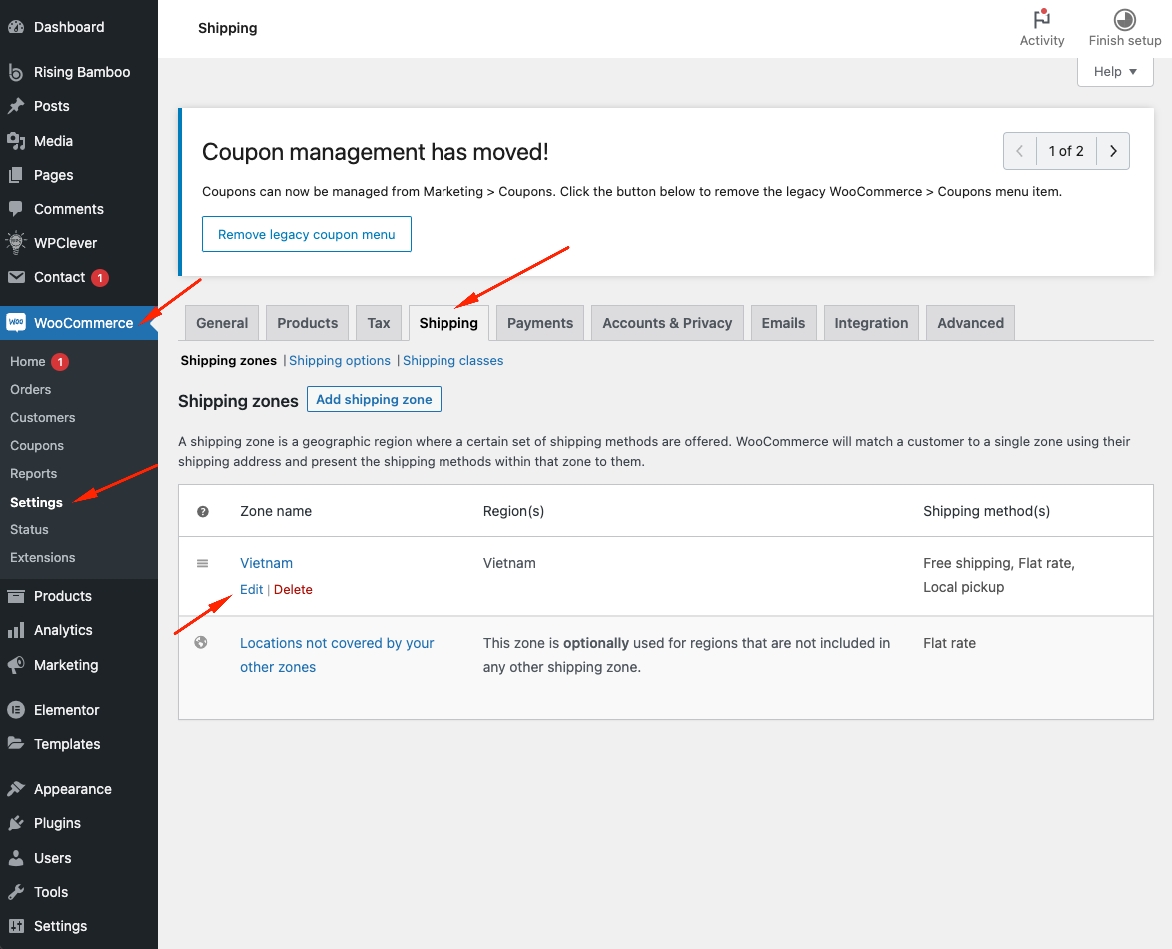Image resolution: width=1172 pixels, height=949 pixels.
Task: Open the Shipping classes sub-link
Action: pyautogui.click(x=453, y=360)
